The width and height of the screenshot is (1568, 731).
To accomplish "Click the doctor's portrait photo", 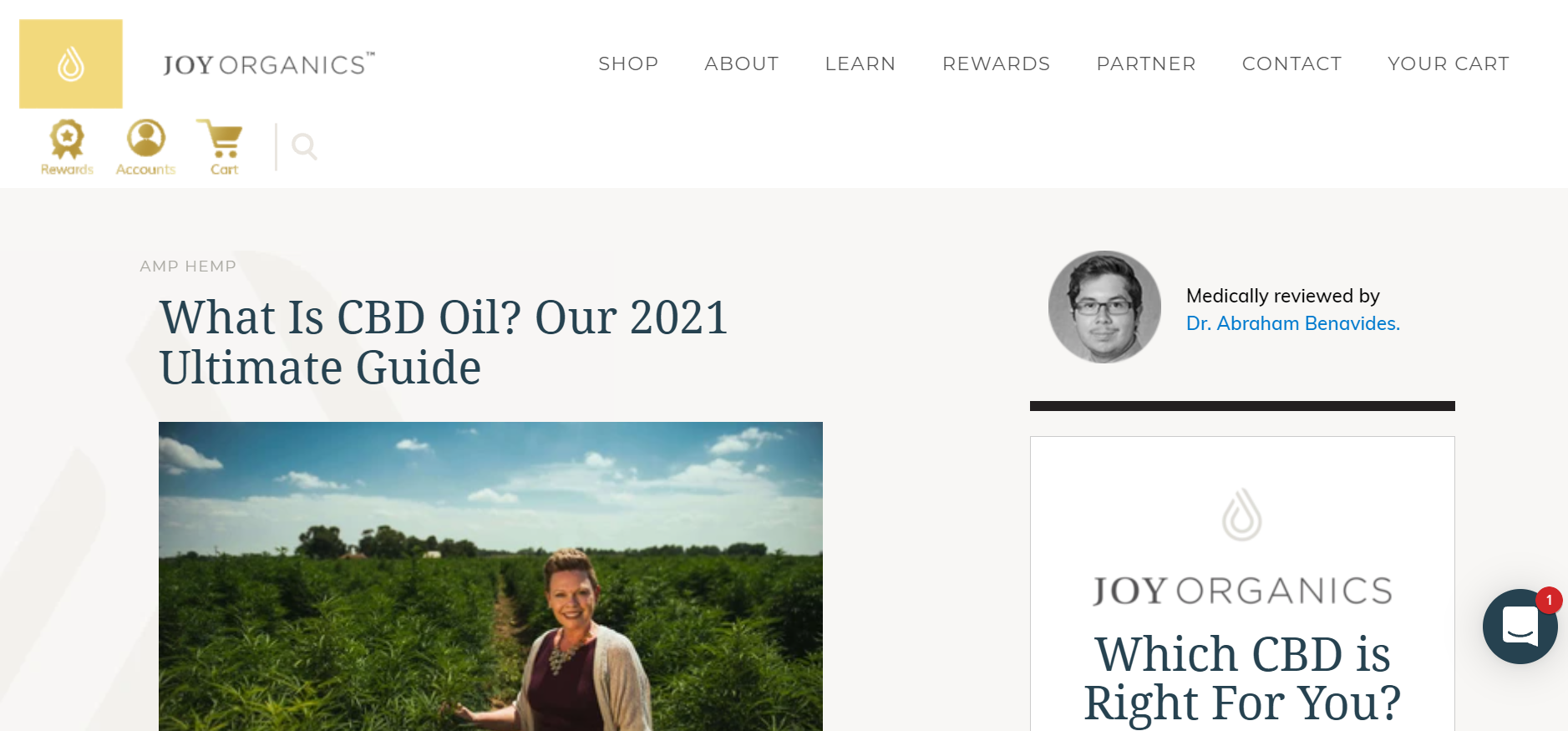I will 1104,307.
